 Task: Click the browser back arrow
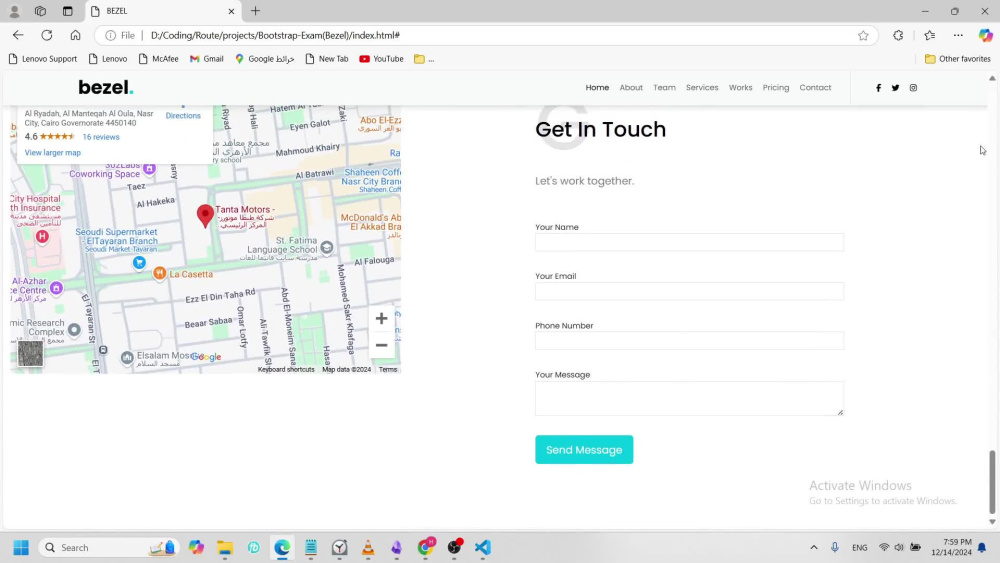pyautogui.click(x=18, y=35)
